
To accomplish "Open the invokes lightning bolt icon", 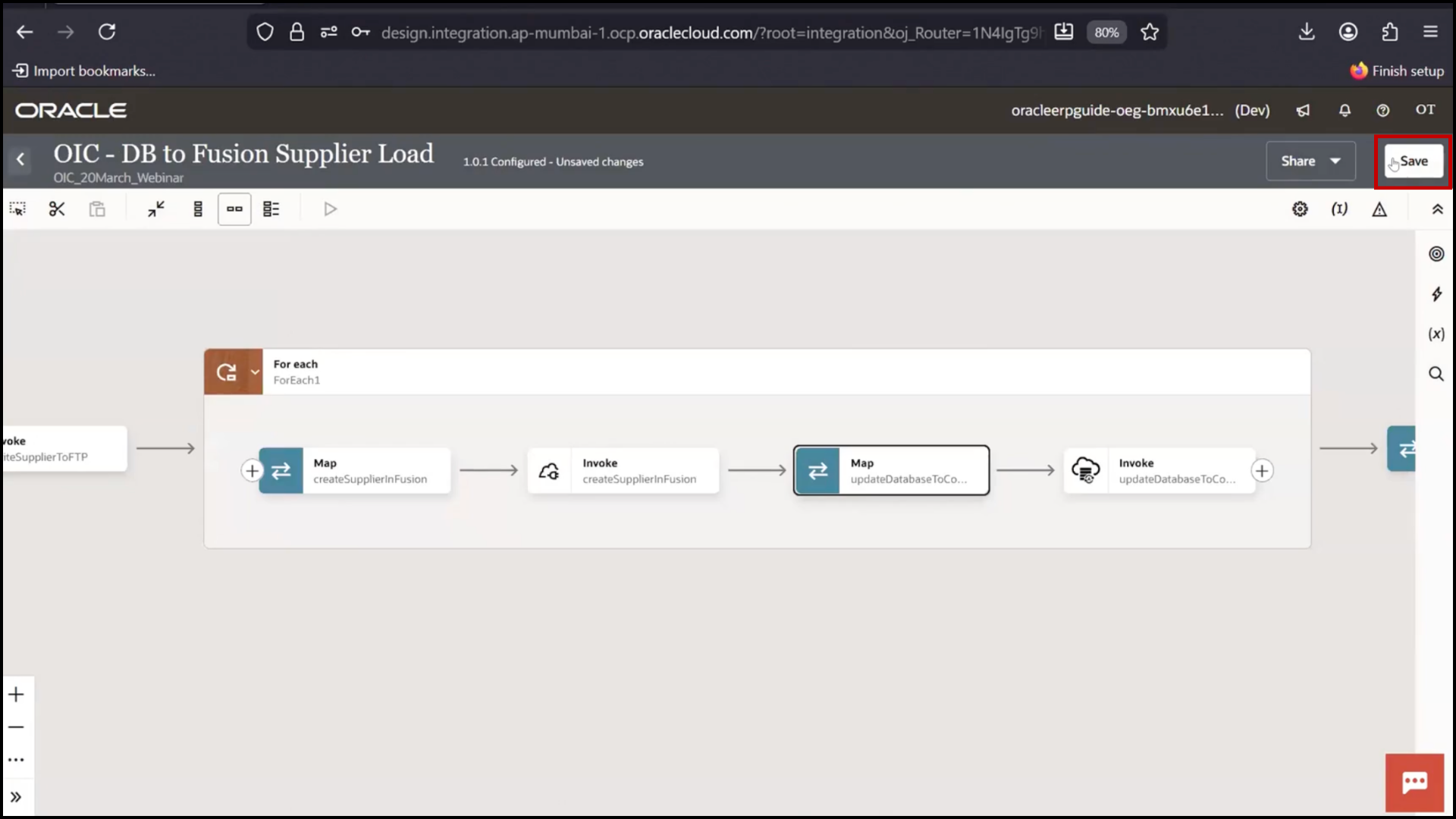I will point(1436,294).
